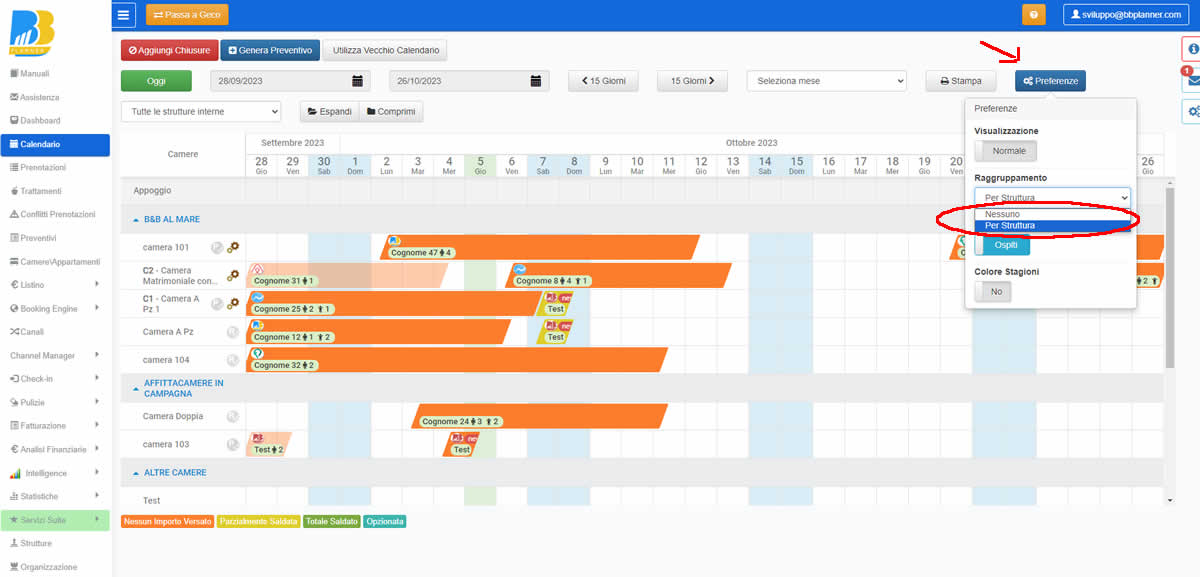Open the orange help question mark icon
Screen dimensions: 1200x577
click(x=1033, y=14)
